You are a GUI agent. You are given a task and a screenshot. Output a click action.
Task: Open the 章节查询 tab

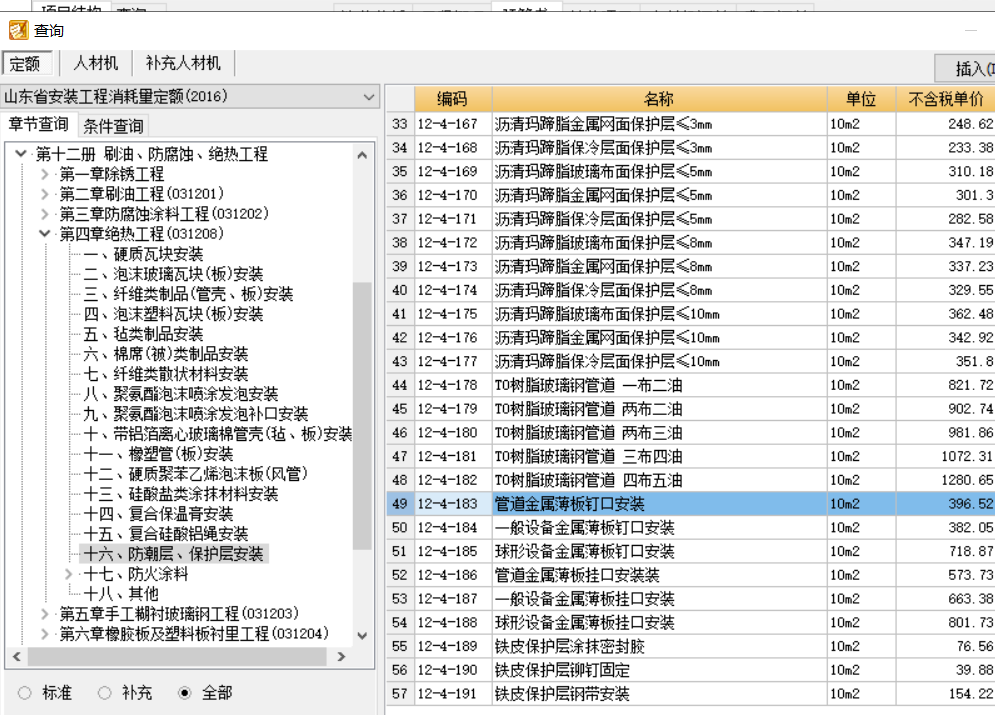[x=39, y=124]
